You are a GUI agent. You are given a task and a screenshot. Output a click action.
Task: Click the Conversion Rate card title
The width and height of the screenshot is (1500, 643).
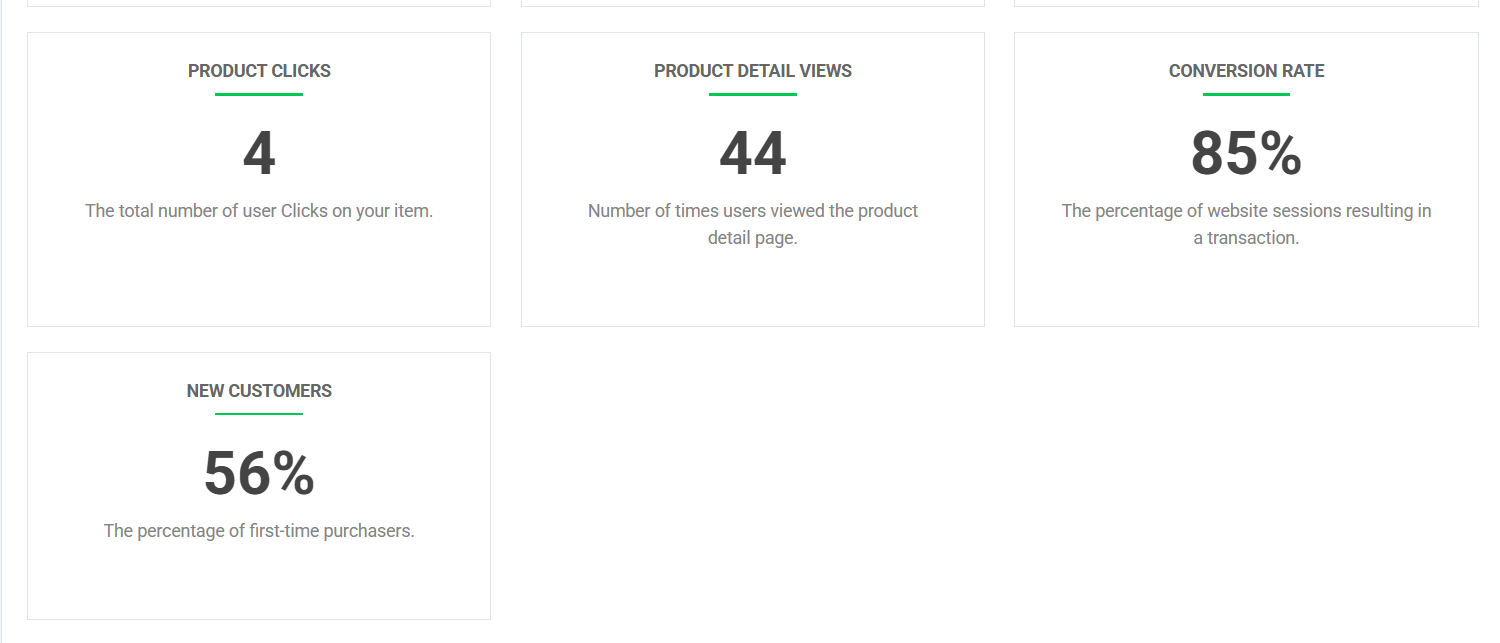coord(1246,71)
